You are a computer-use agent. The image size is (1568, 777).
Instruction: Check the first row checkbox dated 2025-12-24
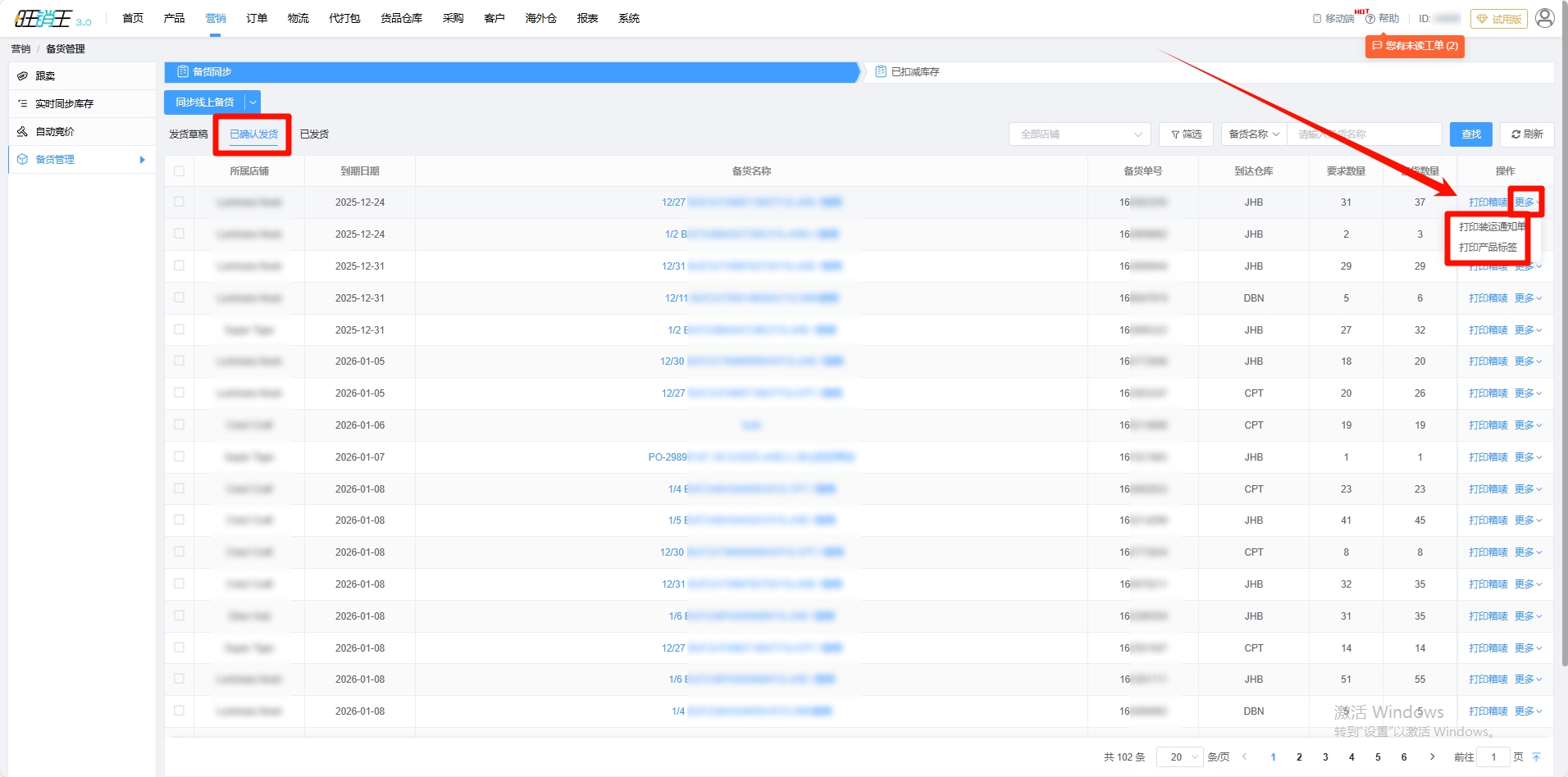[179, 202]
